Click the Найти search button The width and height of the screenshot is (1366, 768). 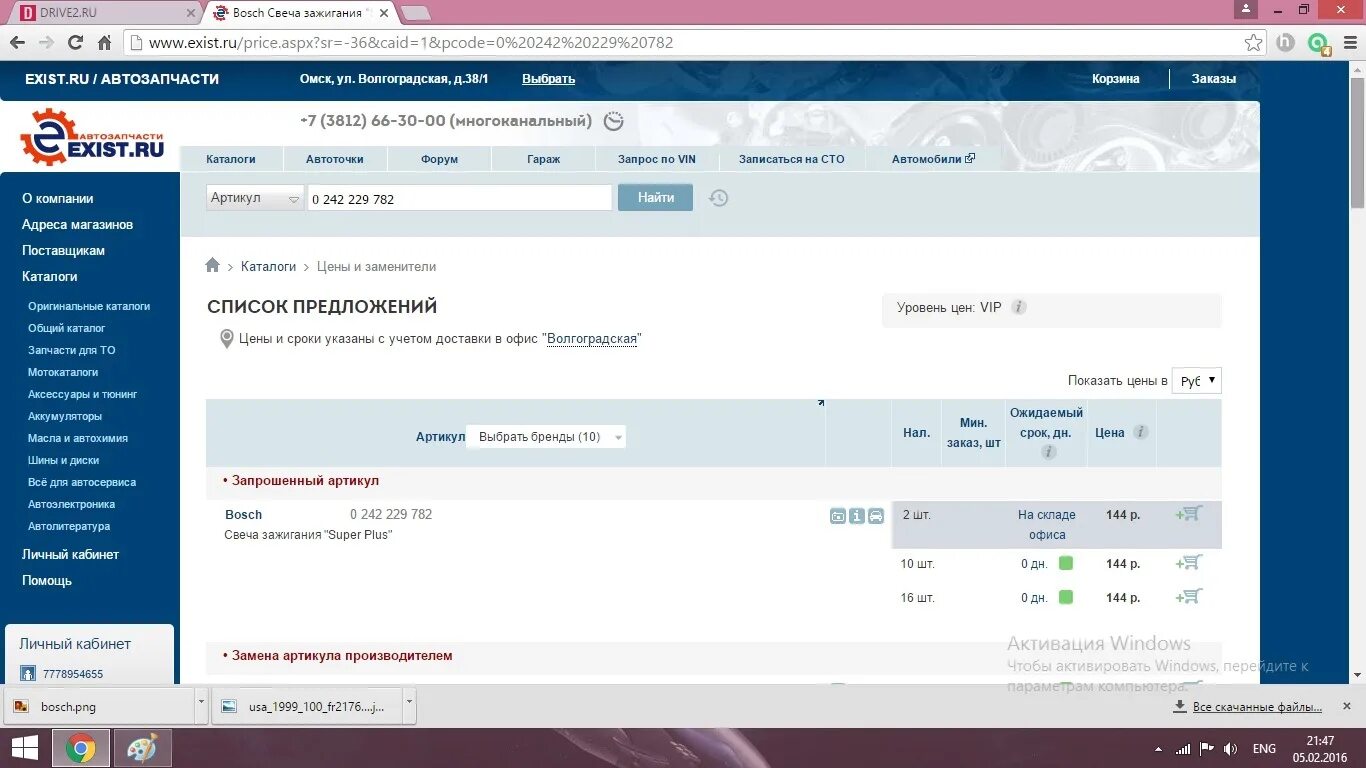point(655,197)
